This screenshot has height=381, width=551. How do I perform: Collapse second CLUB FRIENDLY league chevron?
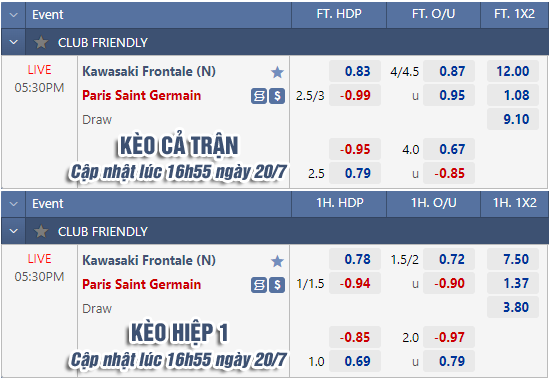13,231
